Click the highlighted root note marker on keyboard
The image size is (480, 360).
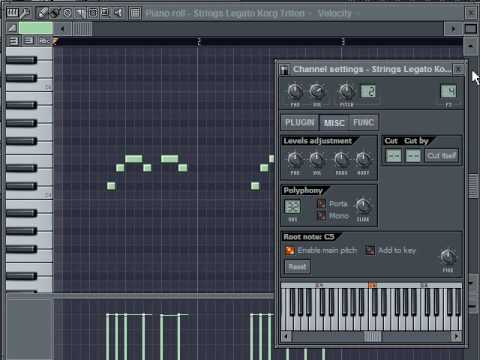click(372, 285)
